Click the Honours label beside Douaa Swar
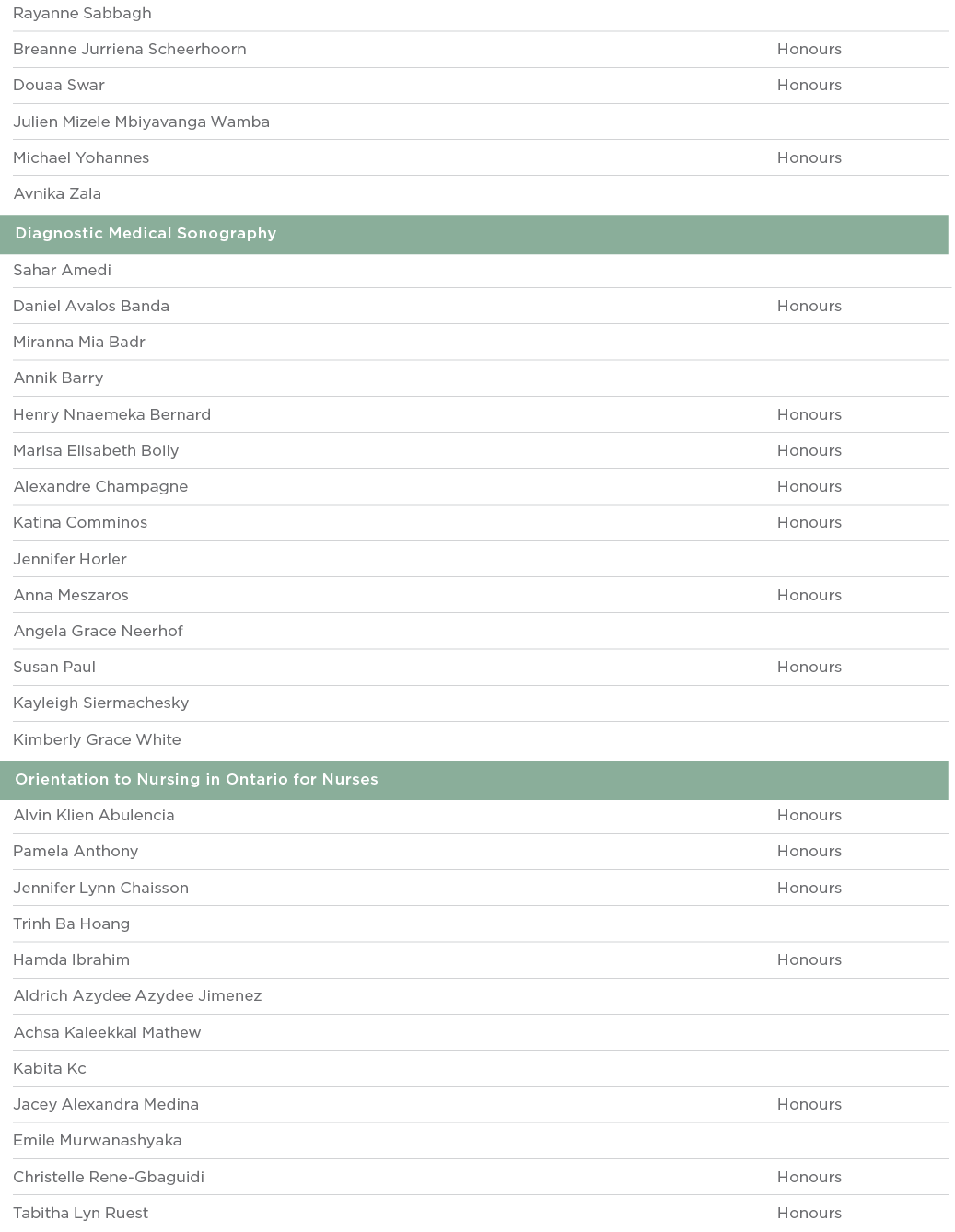Image resolution: width=955 pixels, height=1232 pixels. (x=809, y=86)
